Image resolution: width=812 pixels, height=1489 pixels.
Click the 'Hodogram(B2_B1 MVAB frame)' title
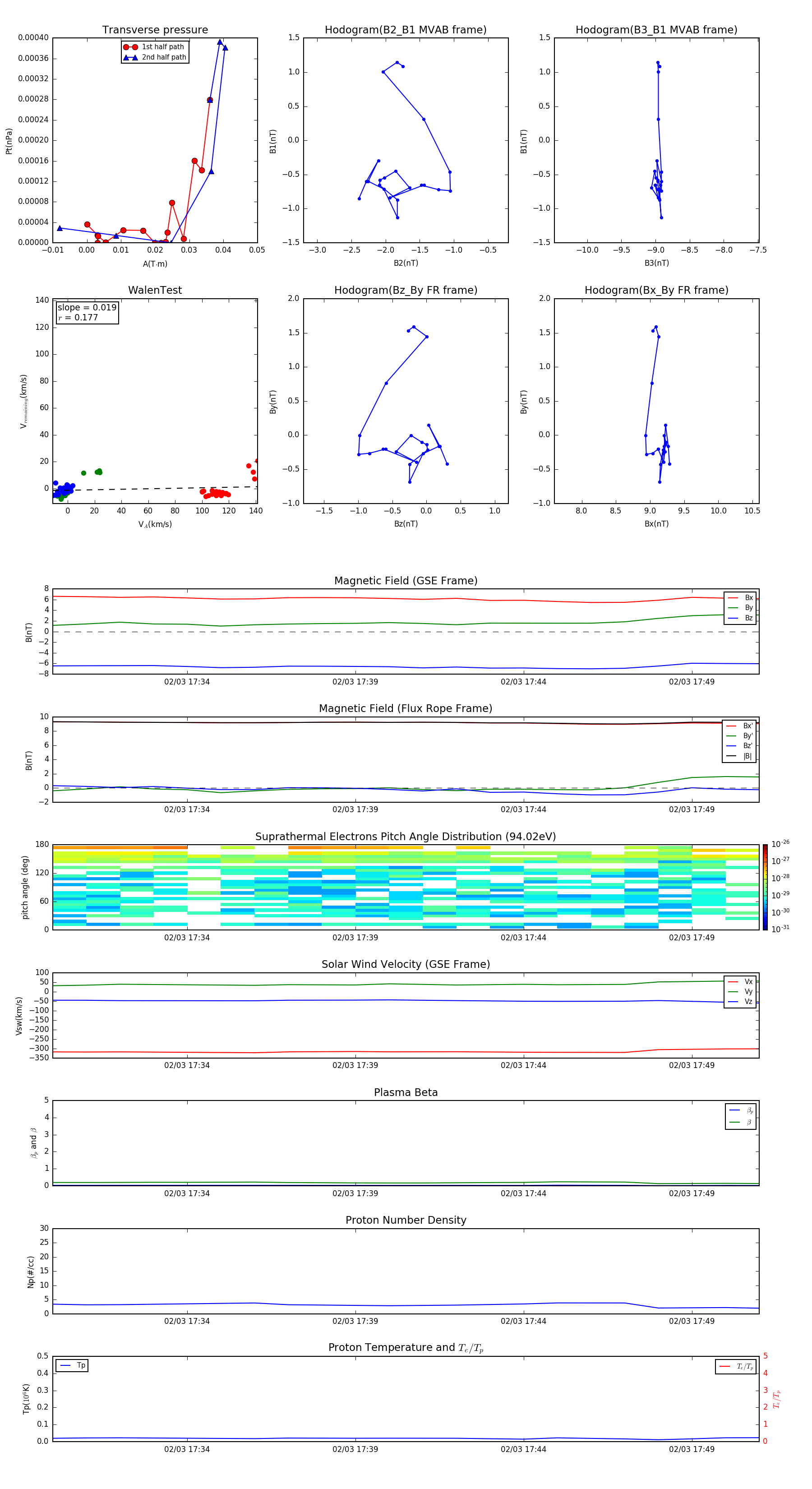click(x=406, y=30)
